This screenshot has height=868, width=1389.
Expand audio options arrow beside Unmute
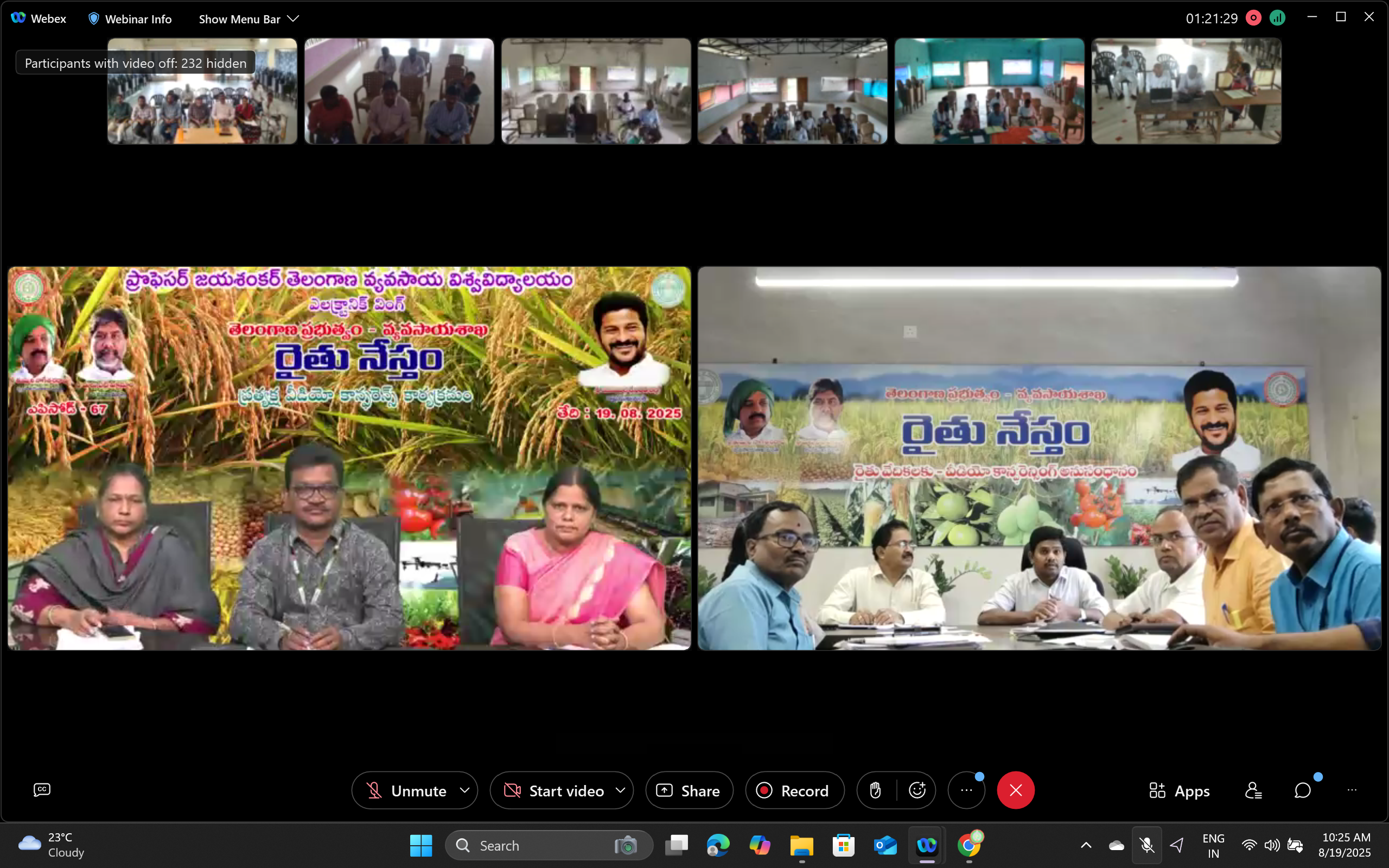pos(465,790)
